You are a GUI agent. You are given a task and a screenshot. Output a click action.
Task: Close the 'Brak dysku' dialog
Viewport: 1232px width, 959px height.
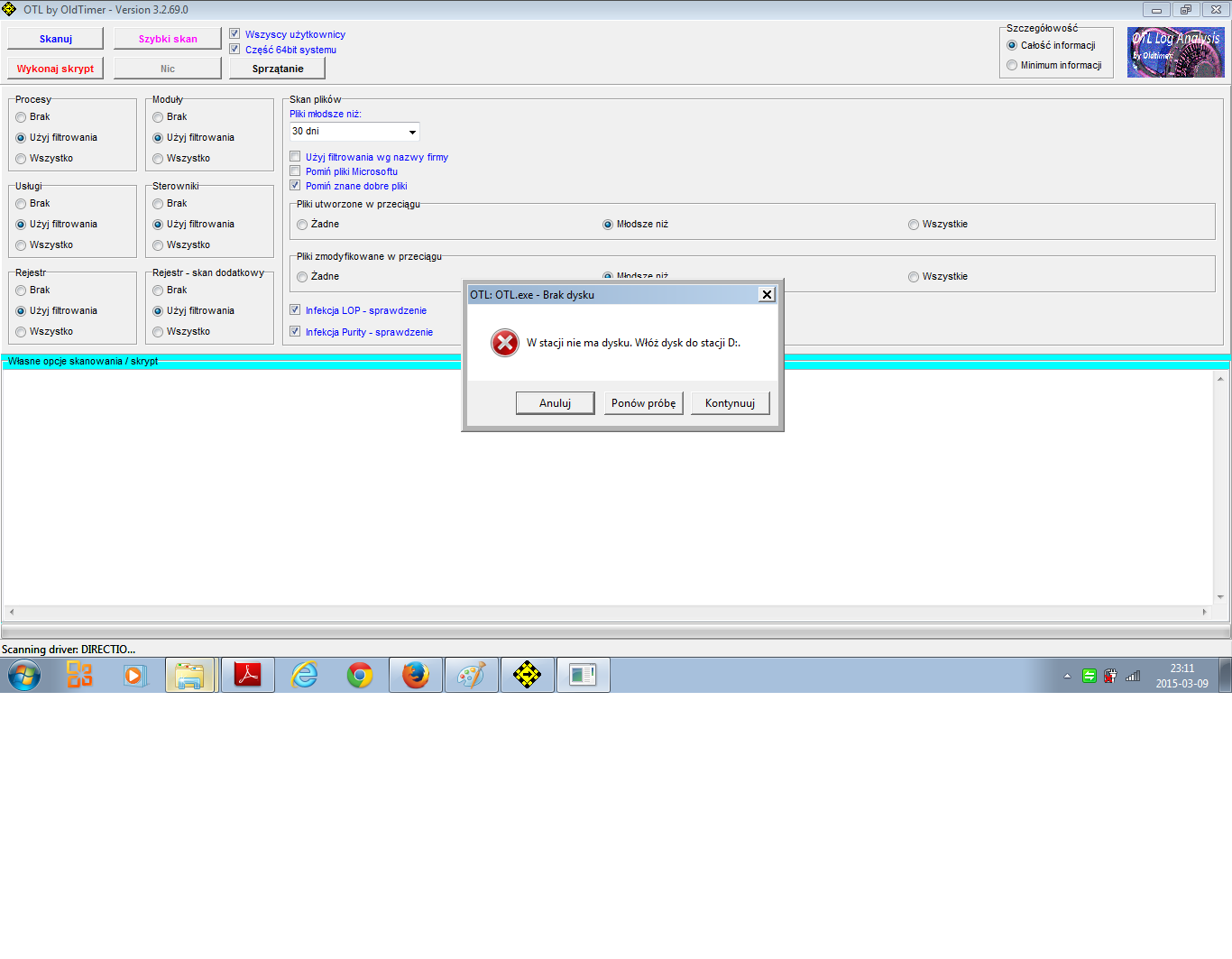tap(767, 295)
